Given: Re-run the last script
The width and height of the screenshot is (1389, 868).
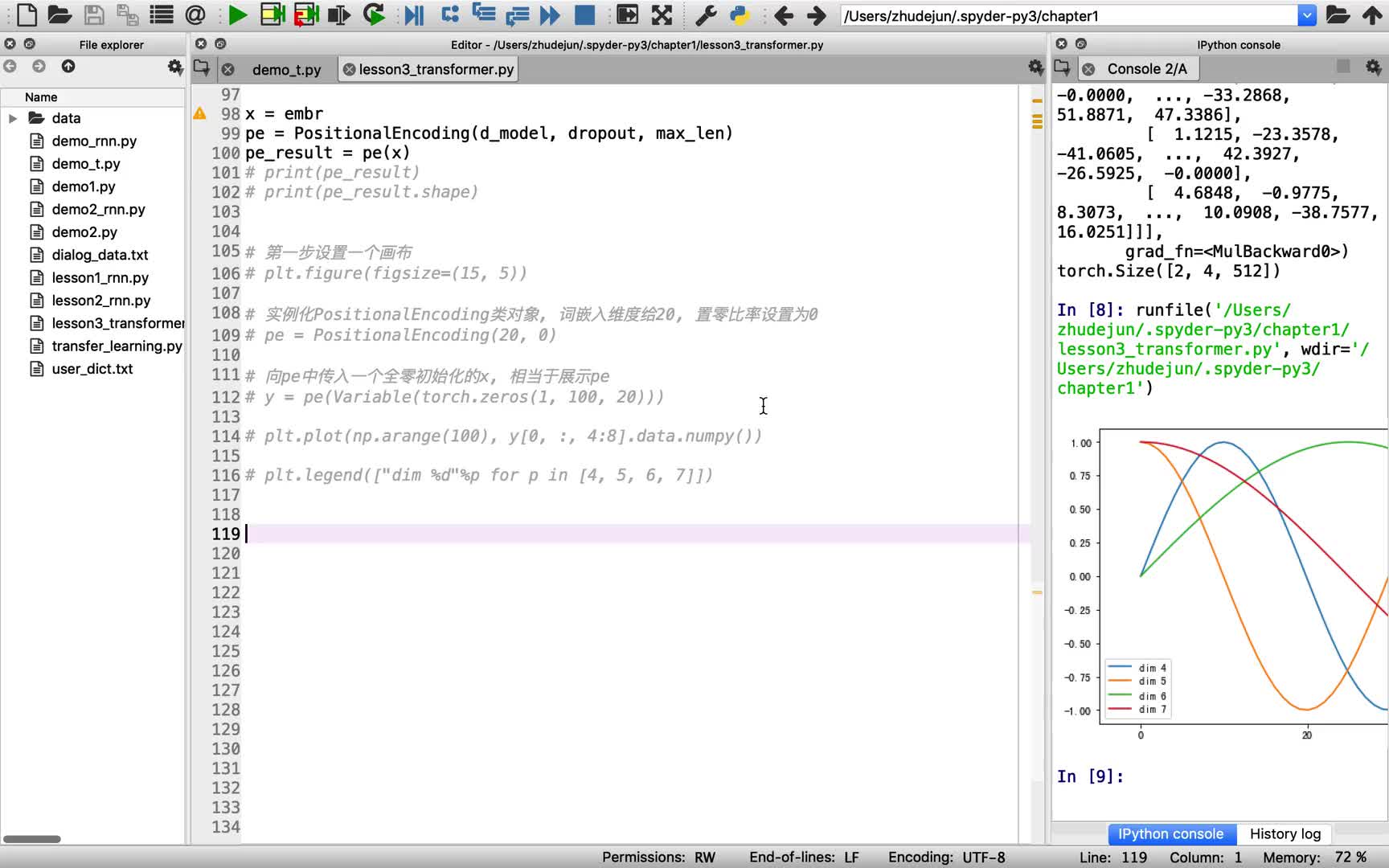Looking at the screenshot, I should 374,14.
